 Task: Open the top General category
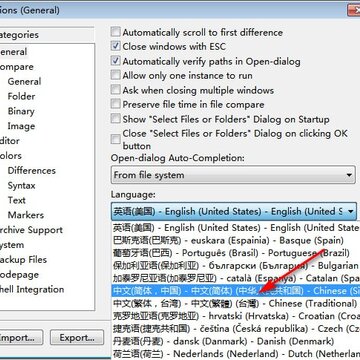[x=13, y=52]
